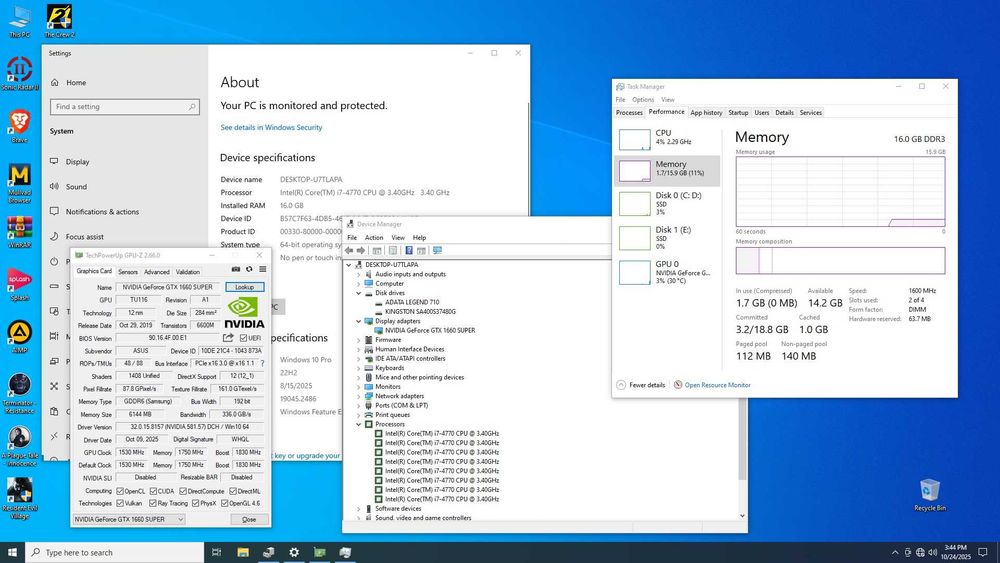This screenshot has height=563, width=1000.
Task: Open Task Manager Startup tab
Action: (738, 112)
